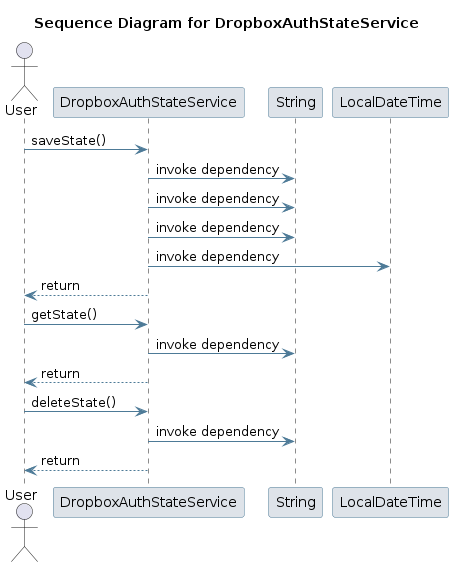Click the 'User' label above the footer actor
The height and width of the screenshot is (567, 453).
click(x=21, y=495)
